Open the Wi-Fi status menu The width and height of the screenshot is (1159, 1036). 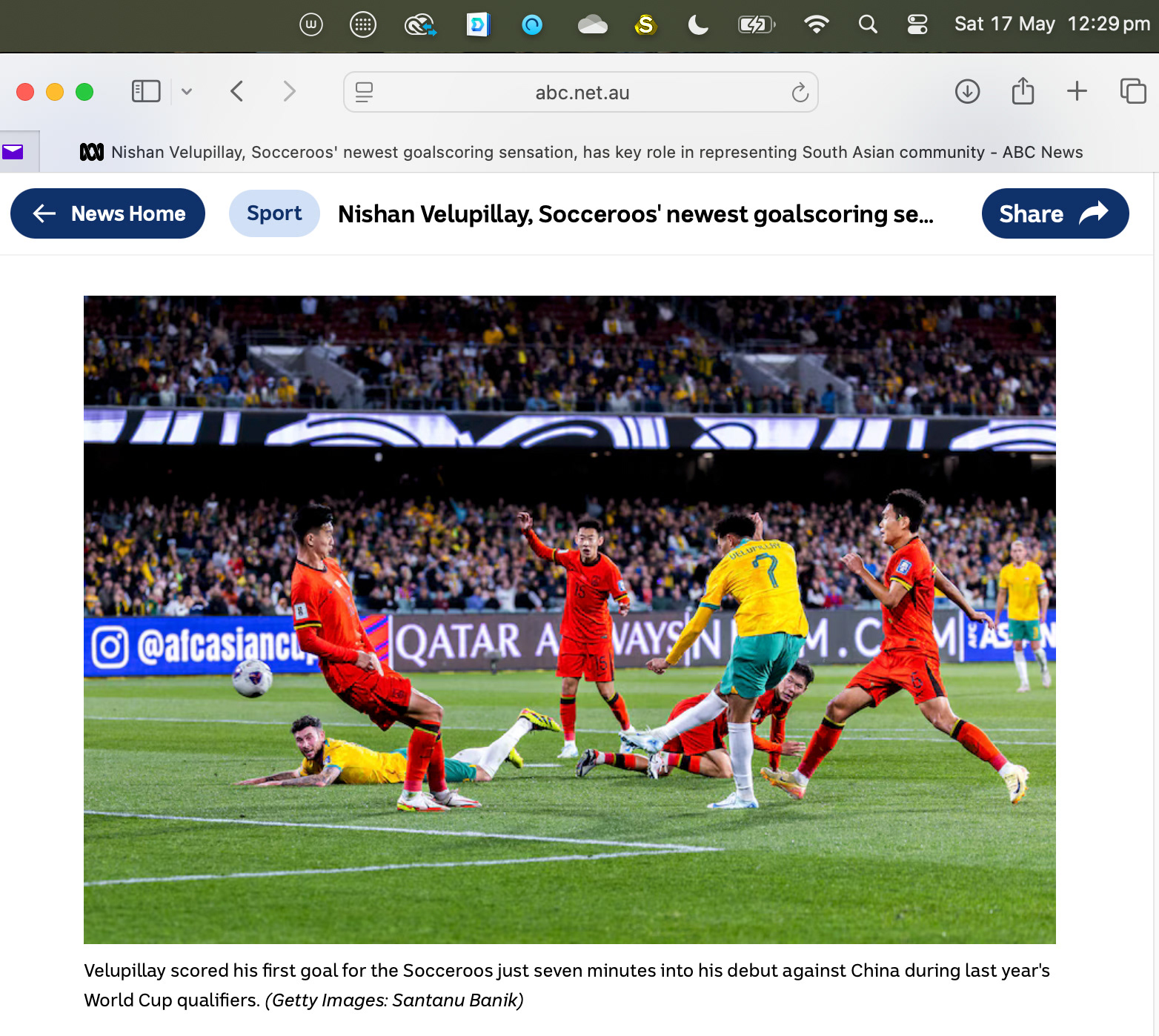816,25
